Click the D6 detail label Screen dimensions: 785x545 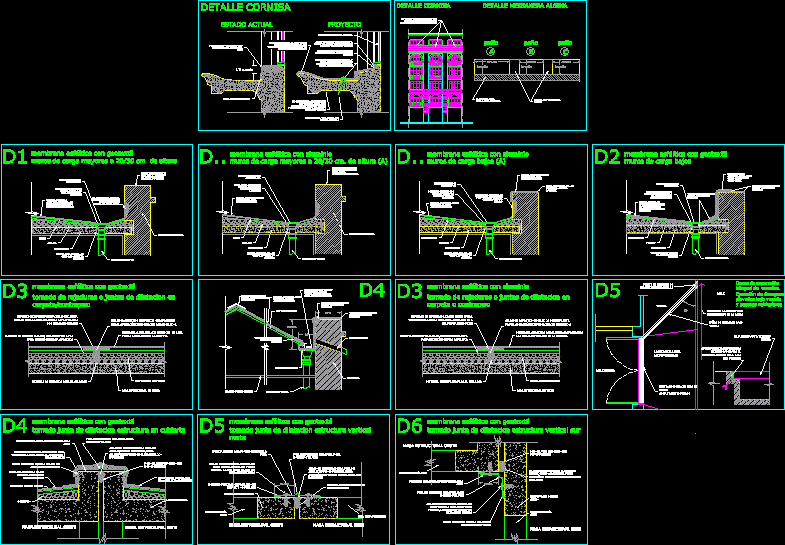[410, 425]
